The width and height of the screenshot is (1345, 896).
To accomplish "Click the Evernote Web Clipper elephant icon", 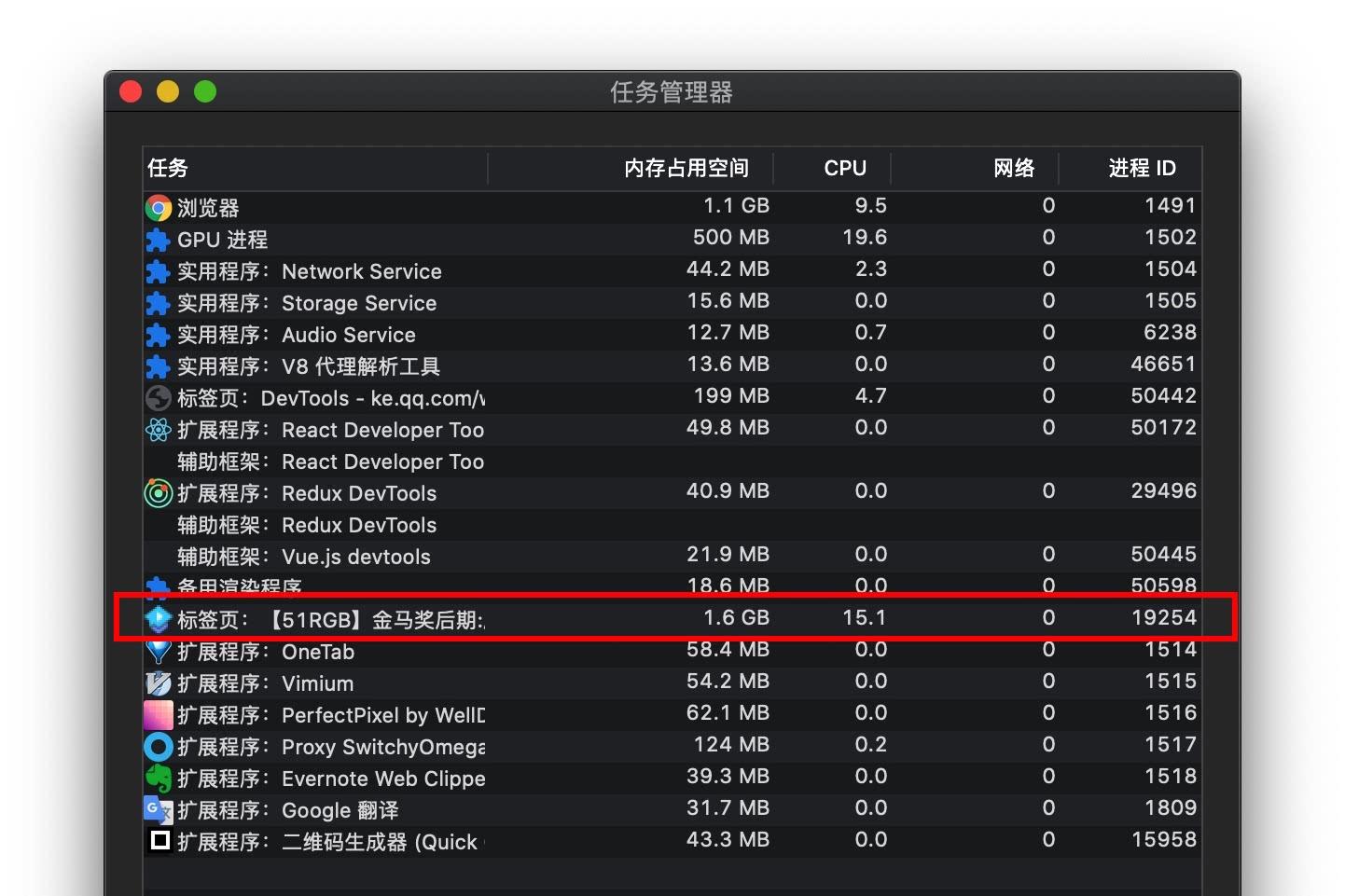I will pyautogui.click(x=158, y=779).
